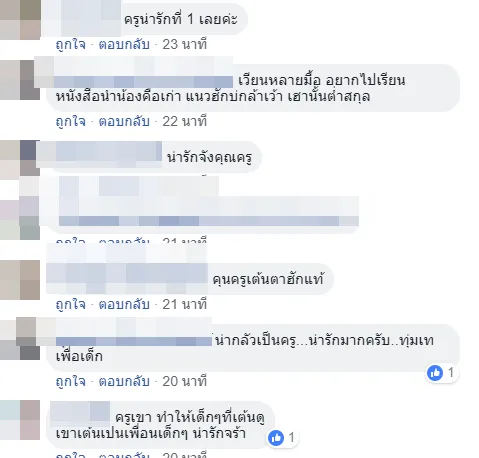Reply to the ครูน่ารักที่ 1 comment

click(x=124, y=44)
